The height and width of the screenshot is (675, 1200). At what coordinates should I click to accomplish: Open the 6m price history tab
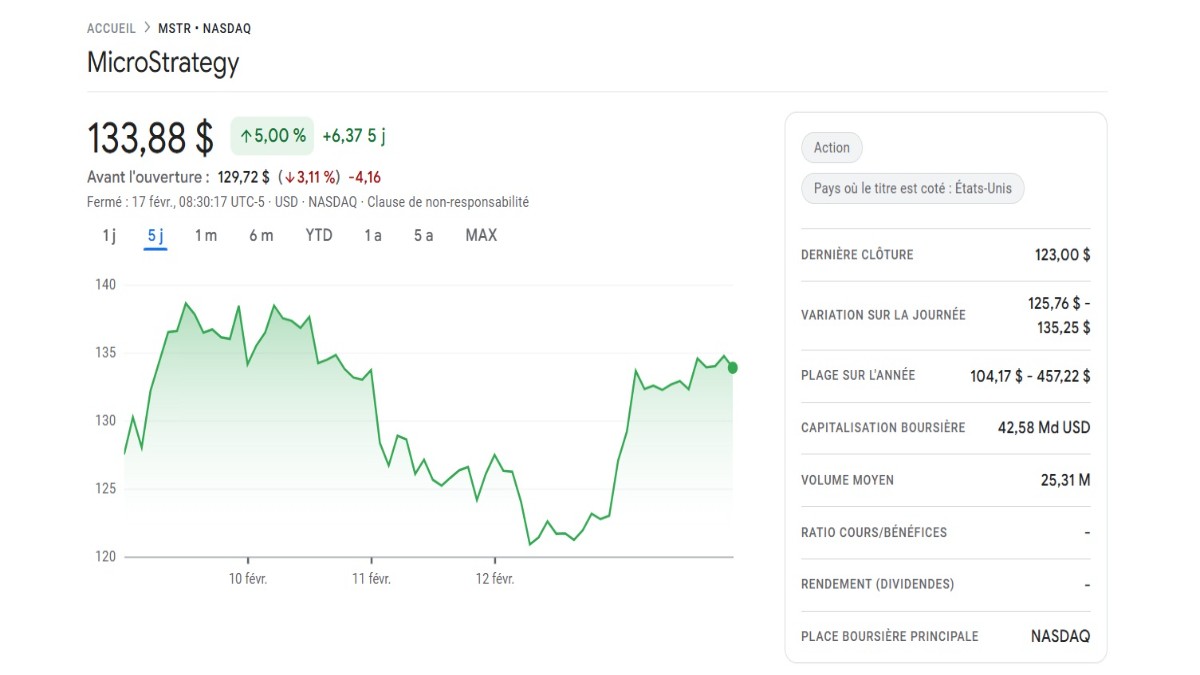coord(260,235)
